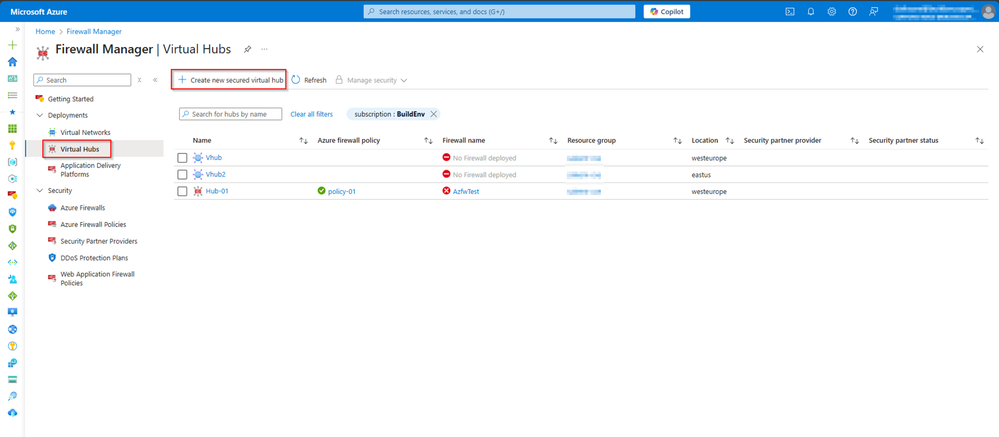Check the Vhub row checkbox
Viewport: 999px width, 437px height.
tap(182, 158)
